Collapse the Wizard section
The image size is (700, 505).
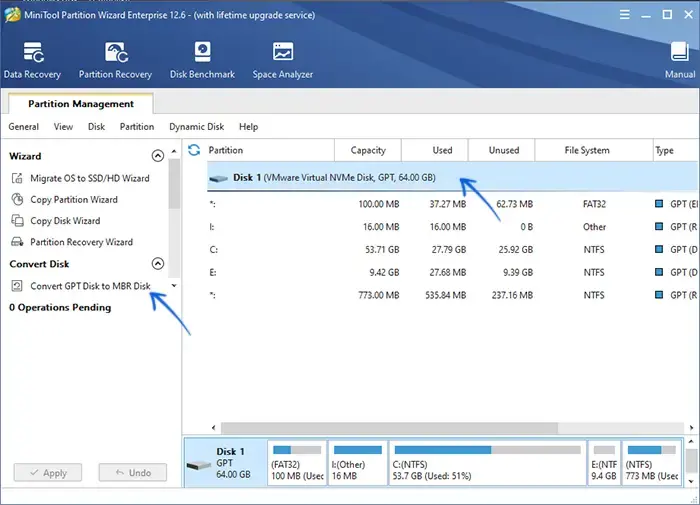(157, 156)
